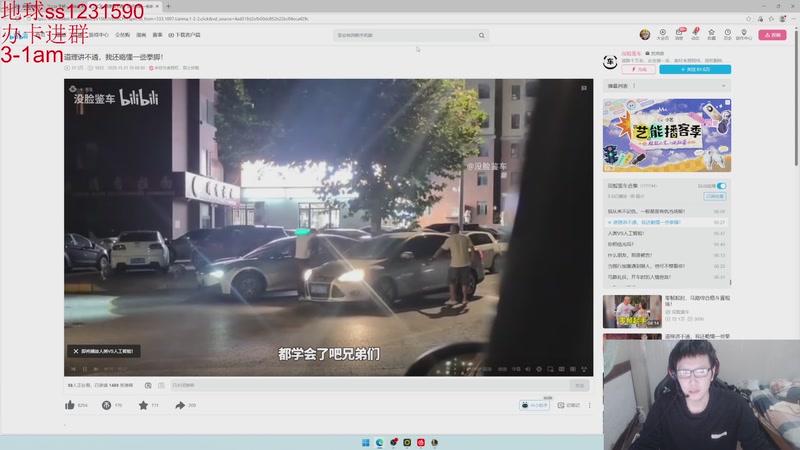Open the 简介 collection intro link

tap(638, 196)
